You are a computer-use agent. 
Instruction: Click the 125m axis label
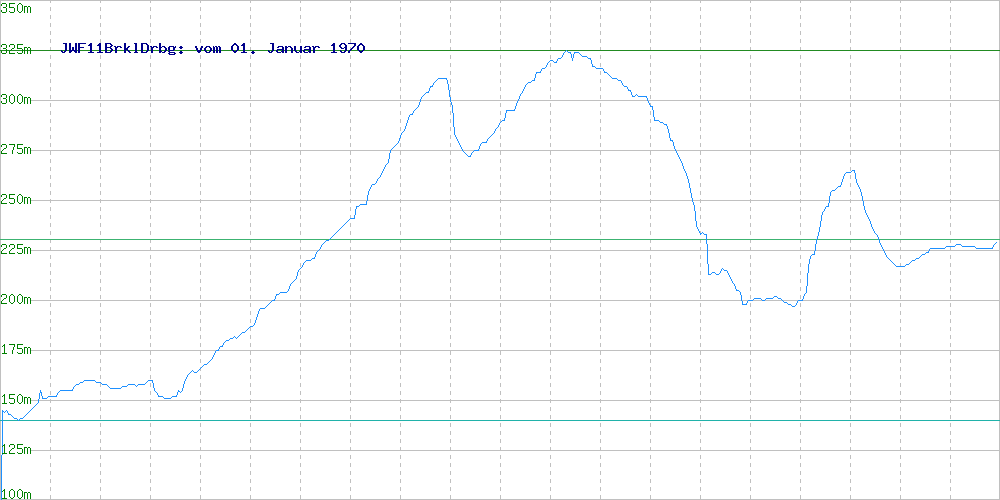(x=17, y=450)
